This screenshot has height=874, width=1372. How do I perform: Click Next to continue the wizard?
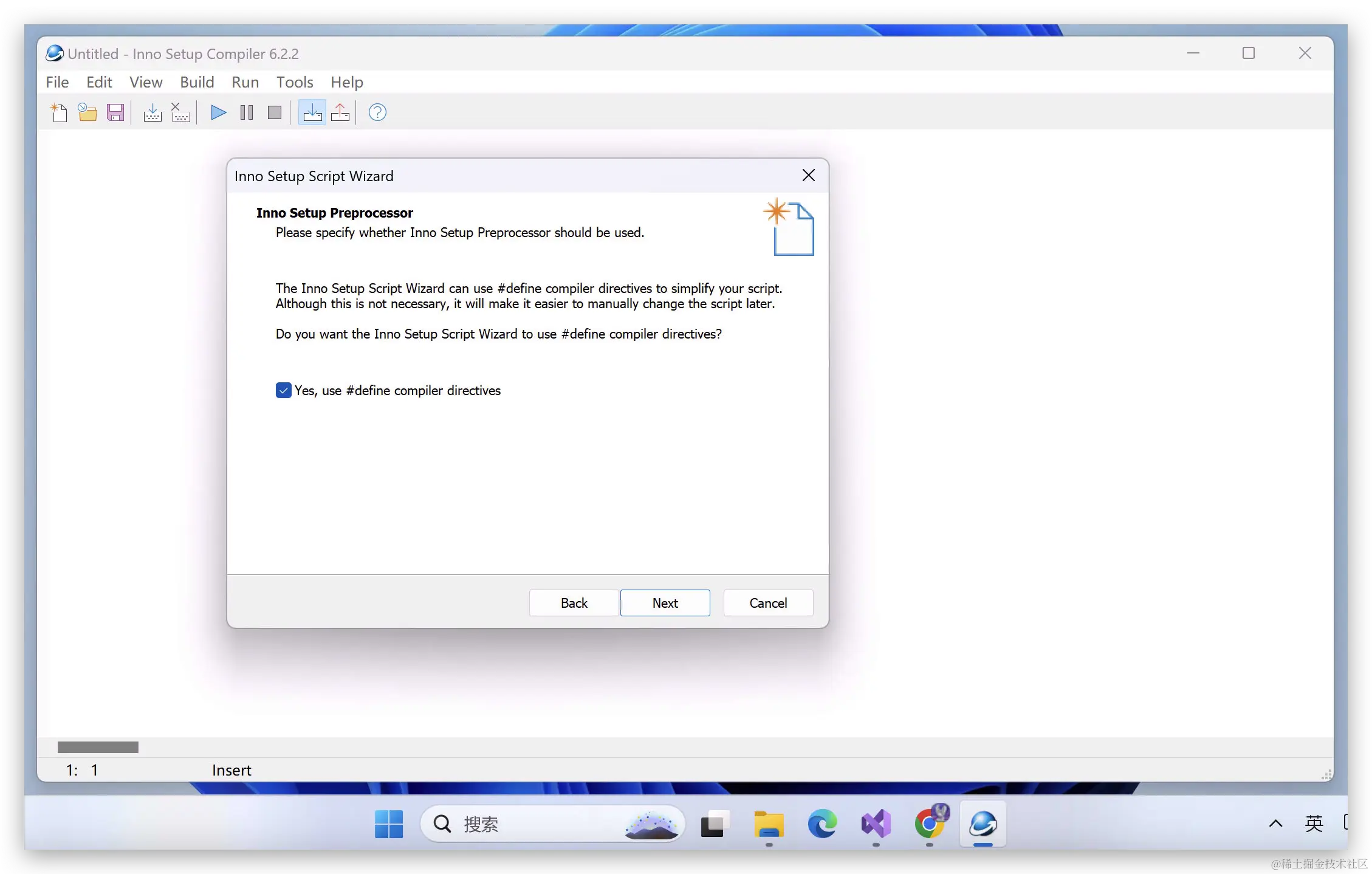click(665, 603)
